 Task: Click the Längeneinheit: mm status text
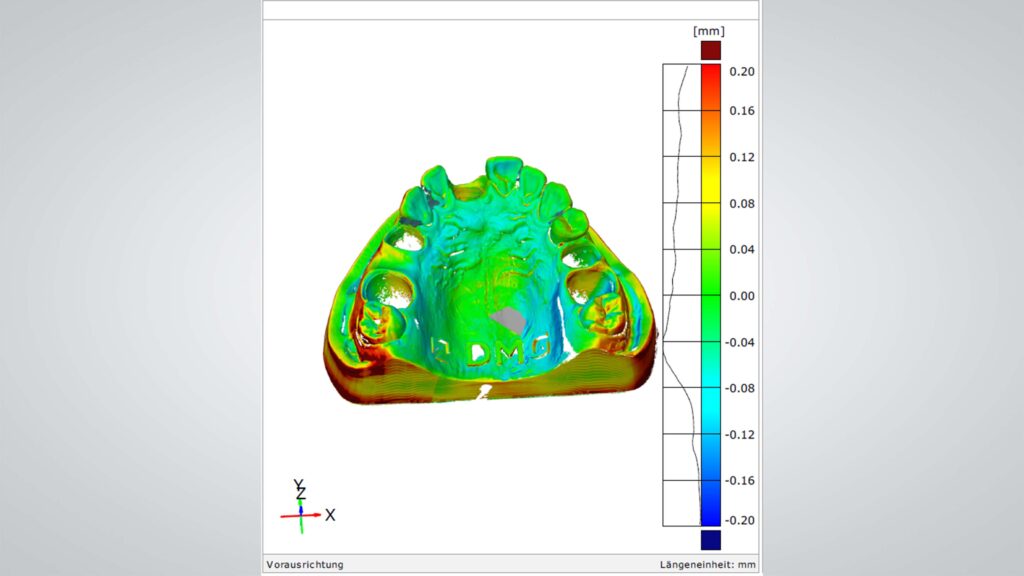tap(708, 565)
